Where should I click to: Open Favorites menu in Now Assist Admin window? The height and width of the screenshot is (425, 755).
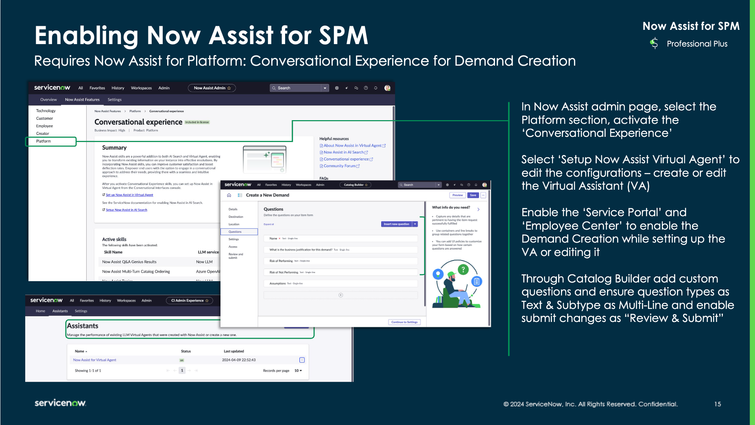(x=97, y=88)
